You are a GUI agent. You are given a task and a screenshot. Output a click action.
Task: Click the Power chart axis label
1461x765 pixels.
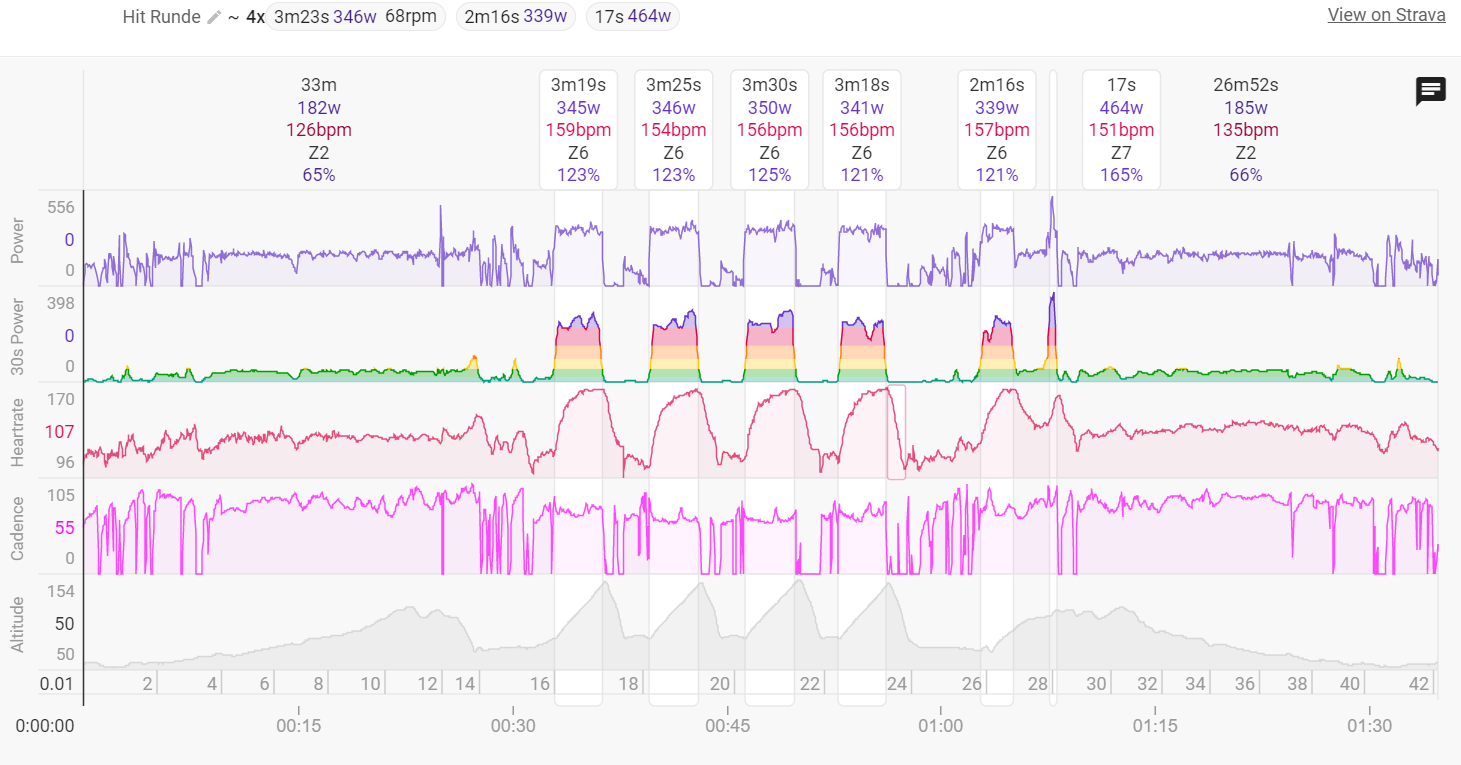click(17, 239)
